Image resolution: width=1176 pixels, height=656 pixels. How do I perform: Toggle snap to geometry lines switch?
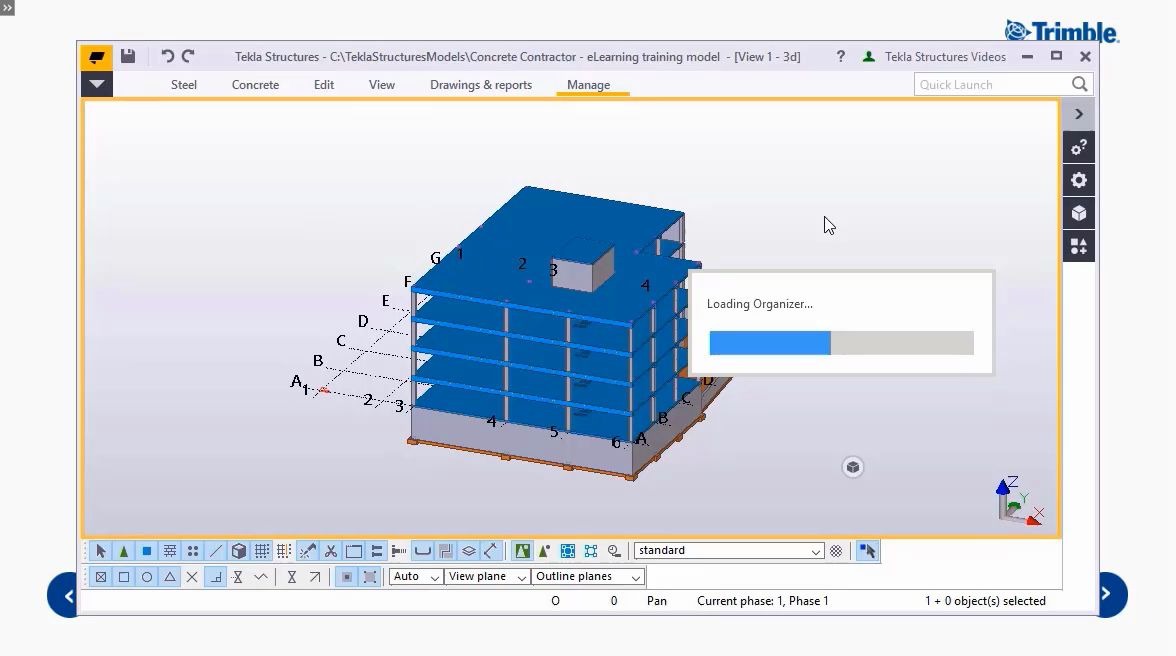tap(370, 577)
